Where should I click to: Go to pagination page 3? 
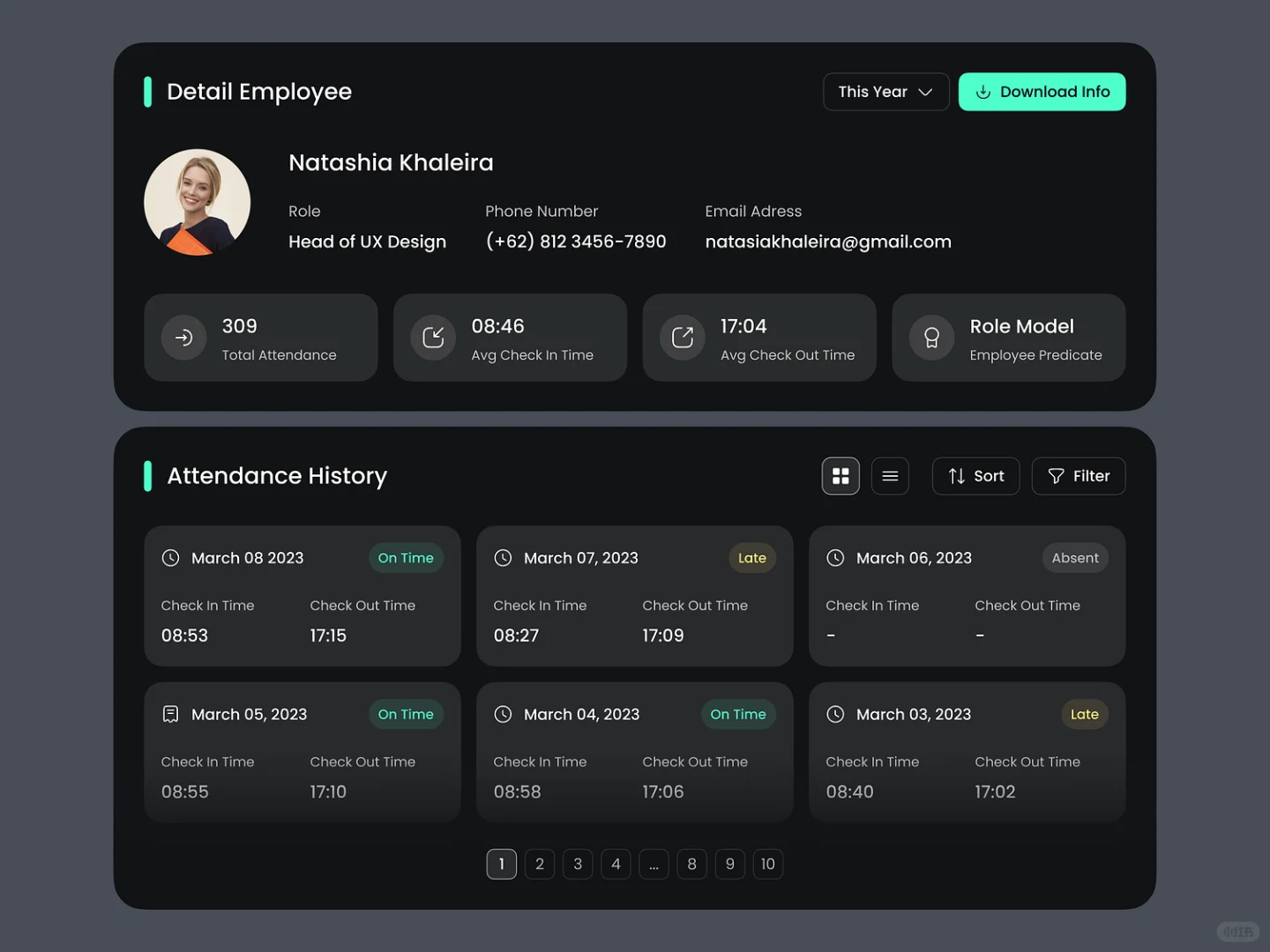tap(578, 864)
